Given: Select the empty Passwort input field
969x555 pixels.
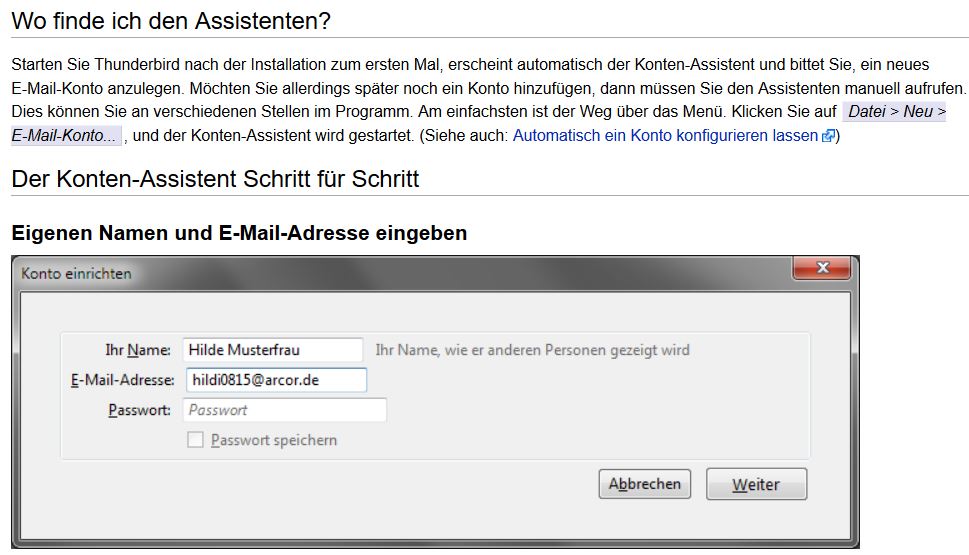Looking at the screenshot, I should [285, 410].
